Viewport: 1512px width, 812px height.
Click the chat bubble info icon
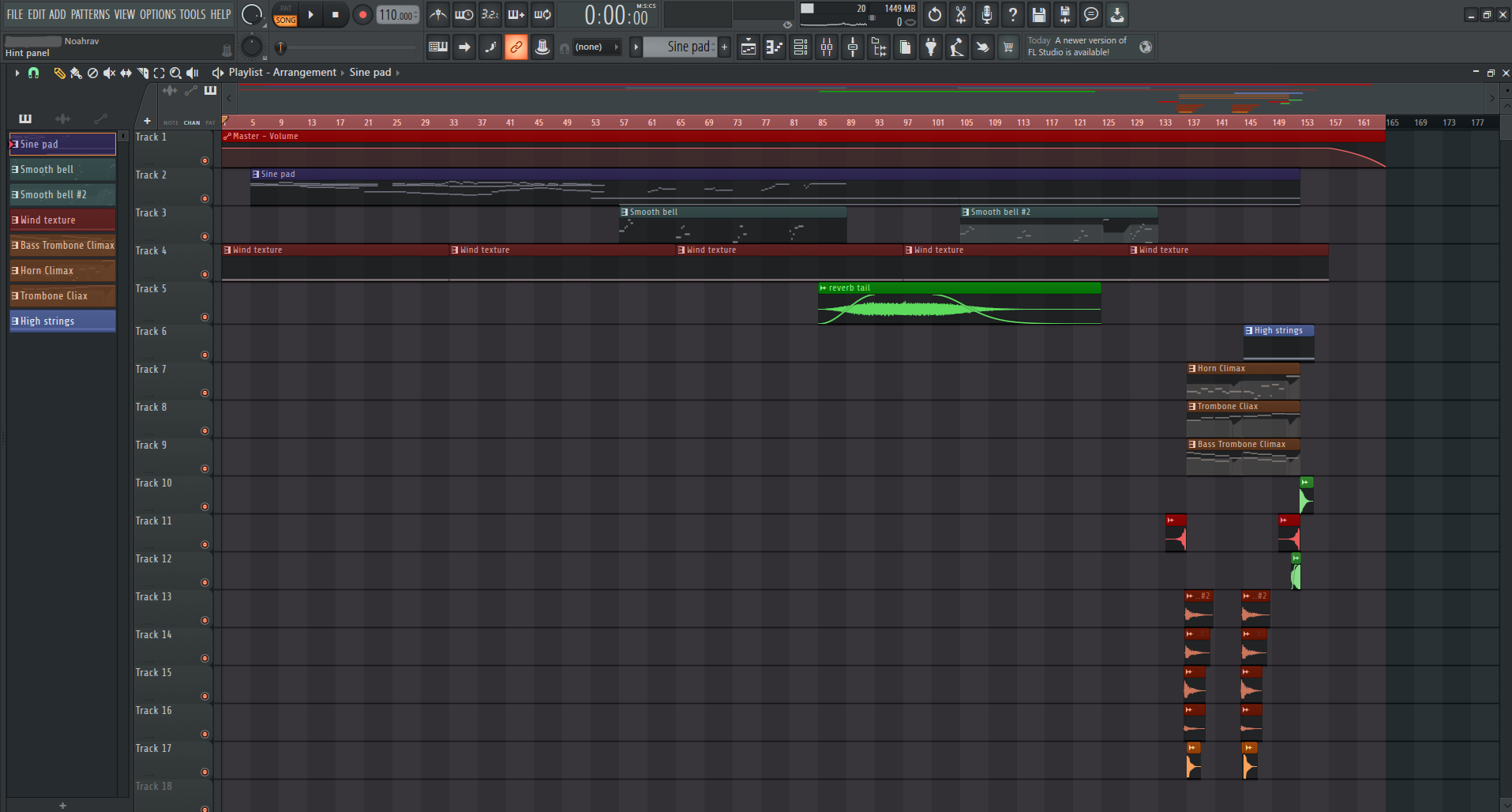[x=1091, y=14]
